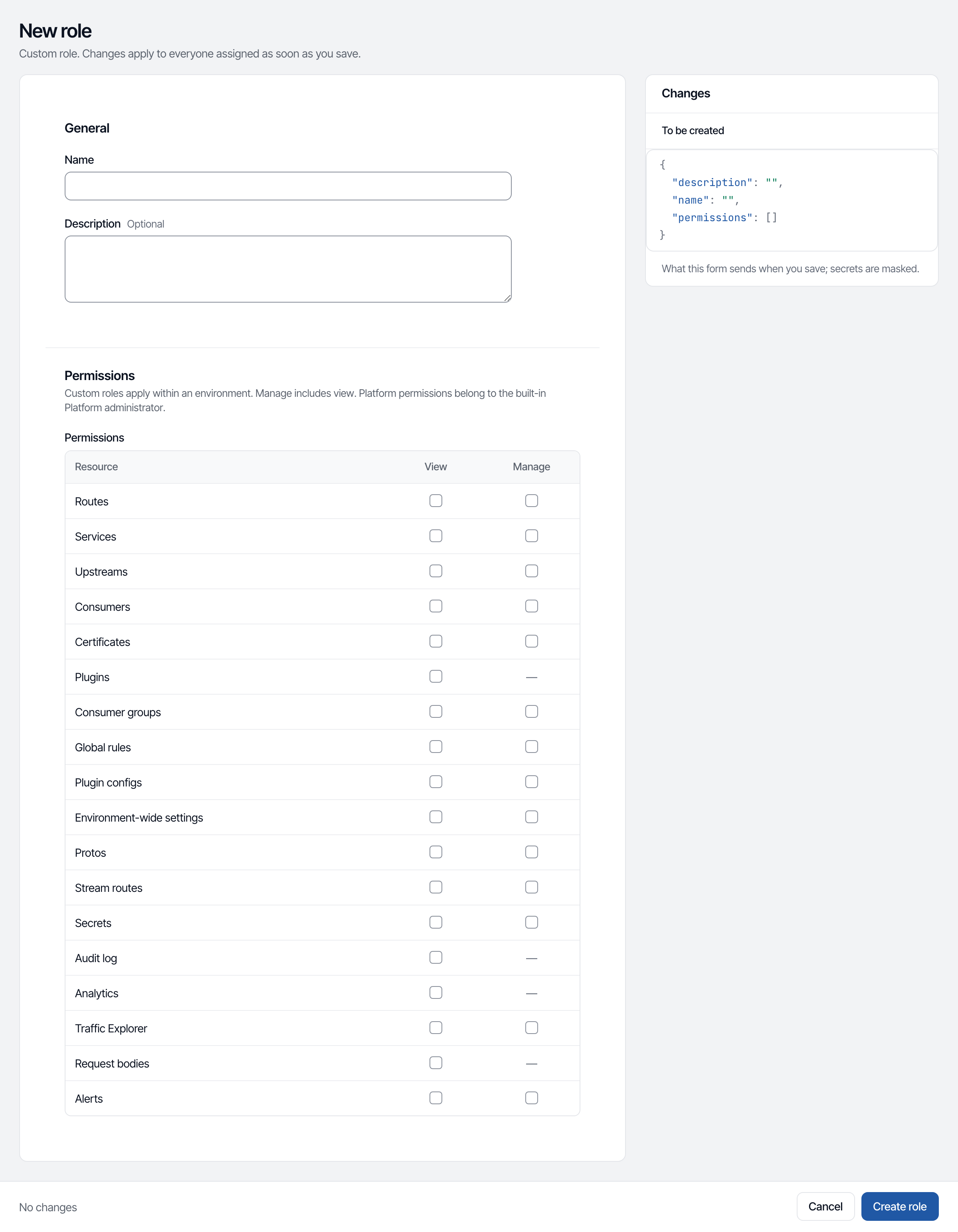
Task: Check Traffic Explorer View box
Action: click(x=435, y=1028)
